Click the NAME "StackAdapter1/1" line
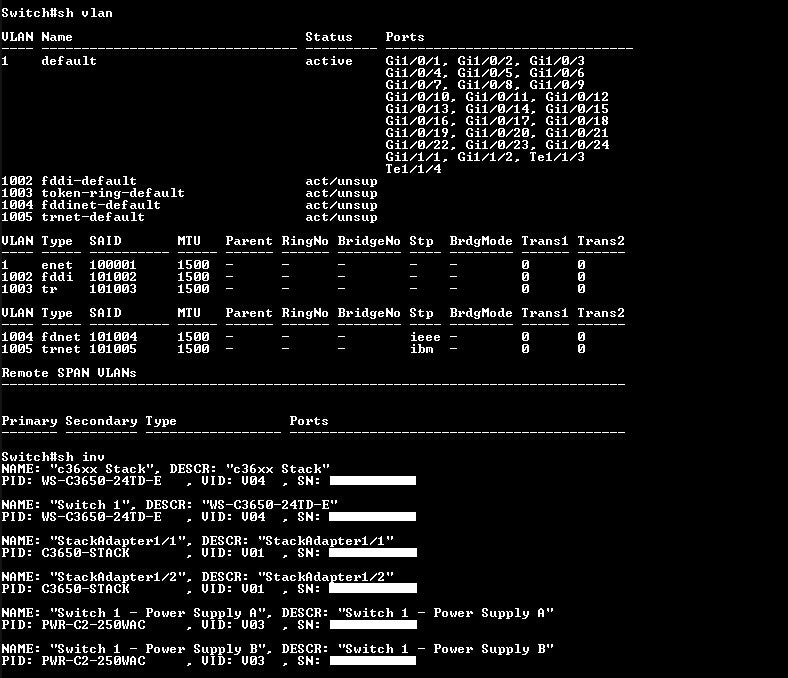Image resolution: width=788 pixels, height=678 pixels. [x=198, y=541]
